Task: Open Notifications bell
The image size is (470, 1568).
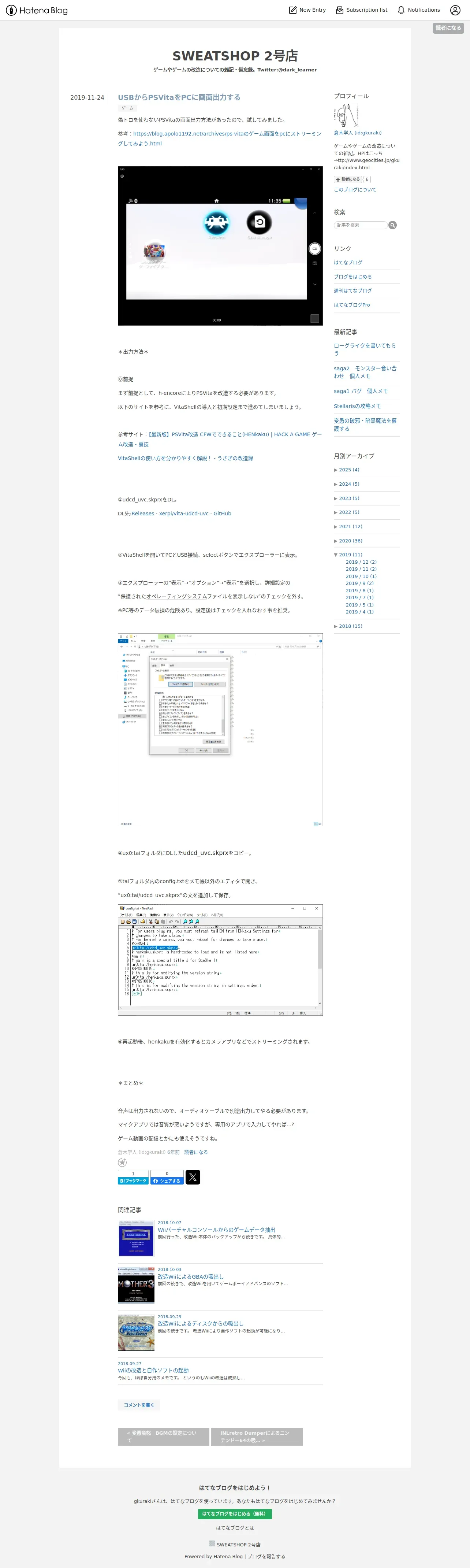Action: point(418,10)
